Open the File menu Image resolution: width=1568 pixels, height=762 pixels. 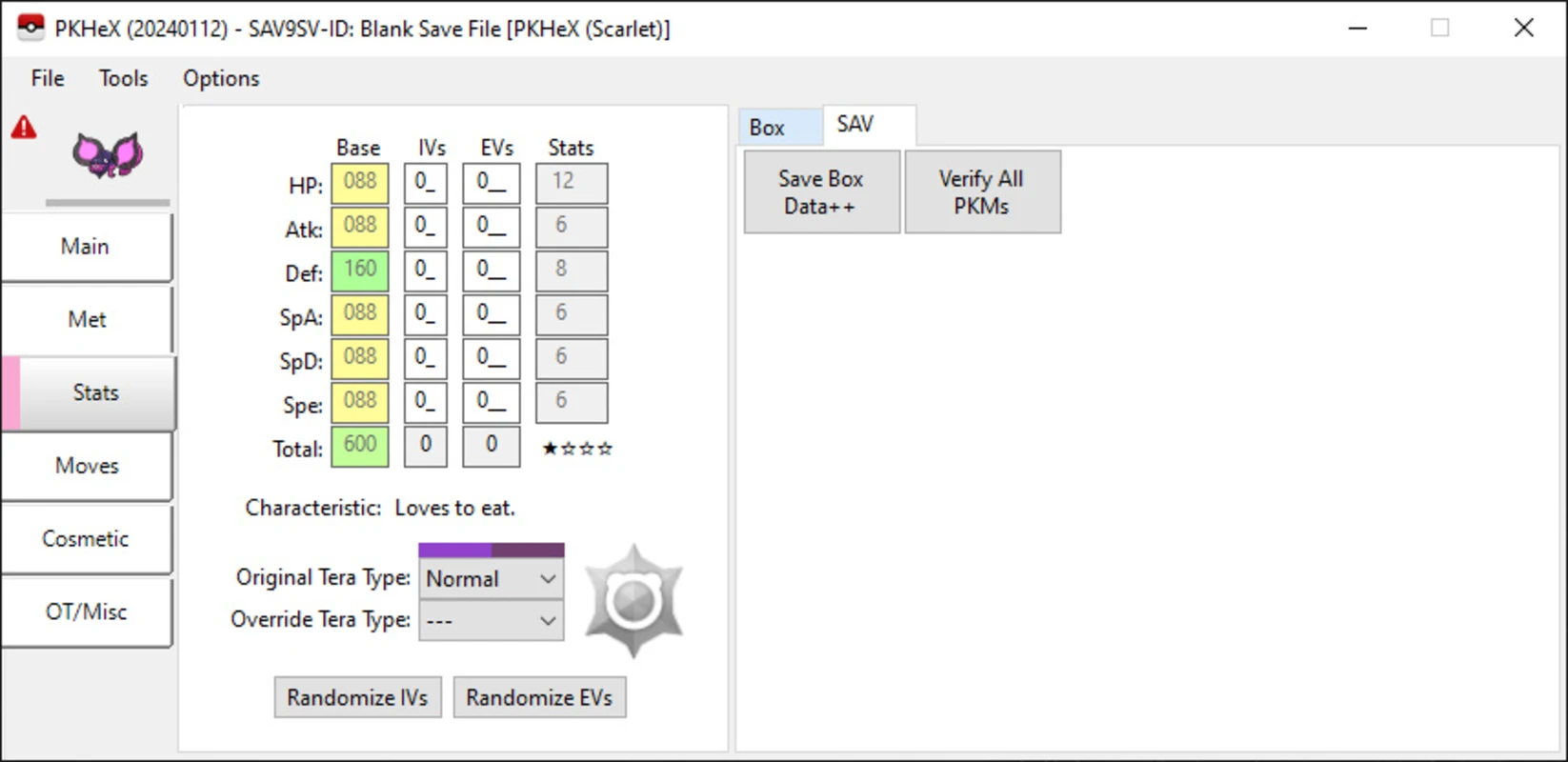[x=48, y=78]
